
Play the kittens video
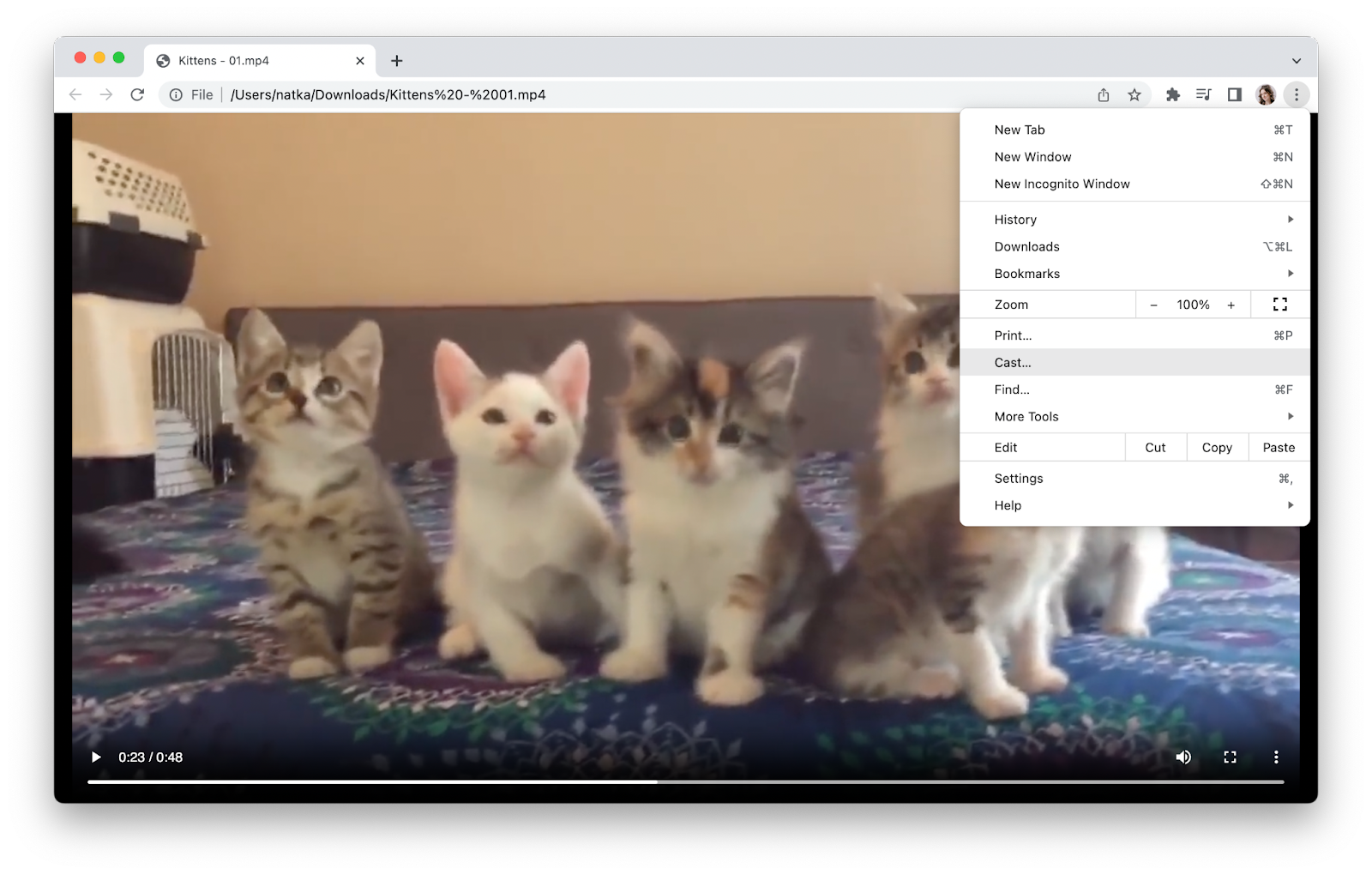(96, 757)
